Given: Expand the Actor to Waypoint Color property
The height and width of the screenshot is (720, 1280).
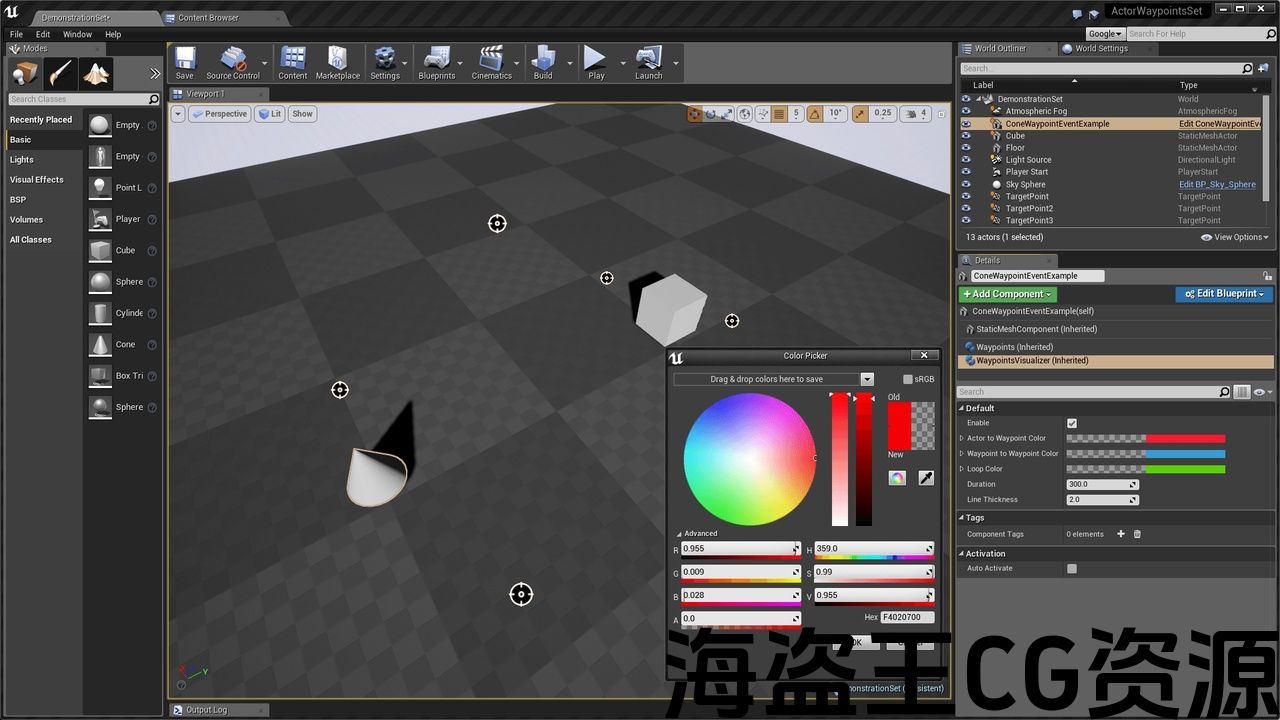Looking at the screenshot, I should (962, 438).
